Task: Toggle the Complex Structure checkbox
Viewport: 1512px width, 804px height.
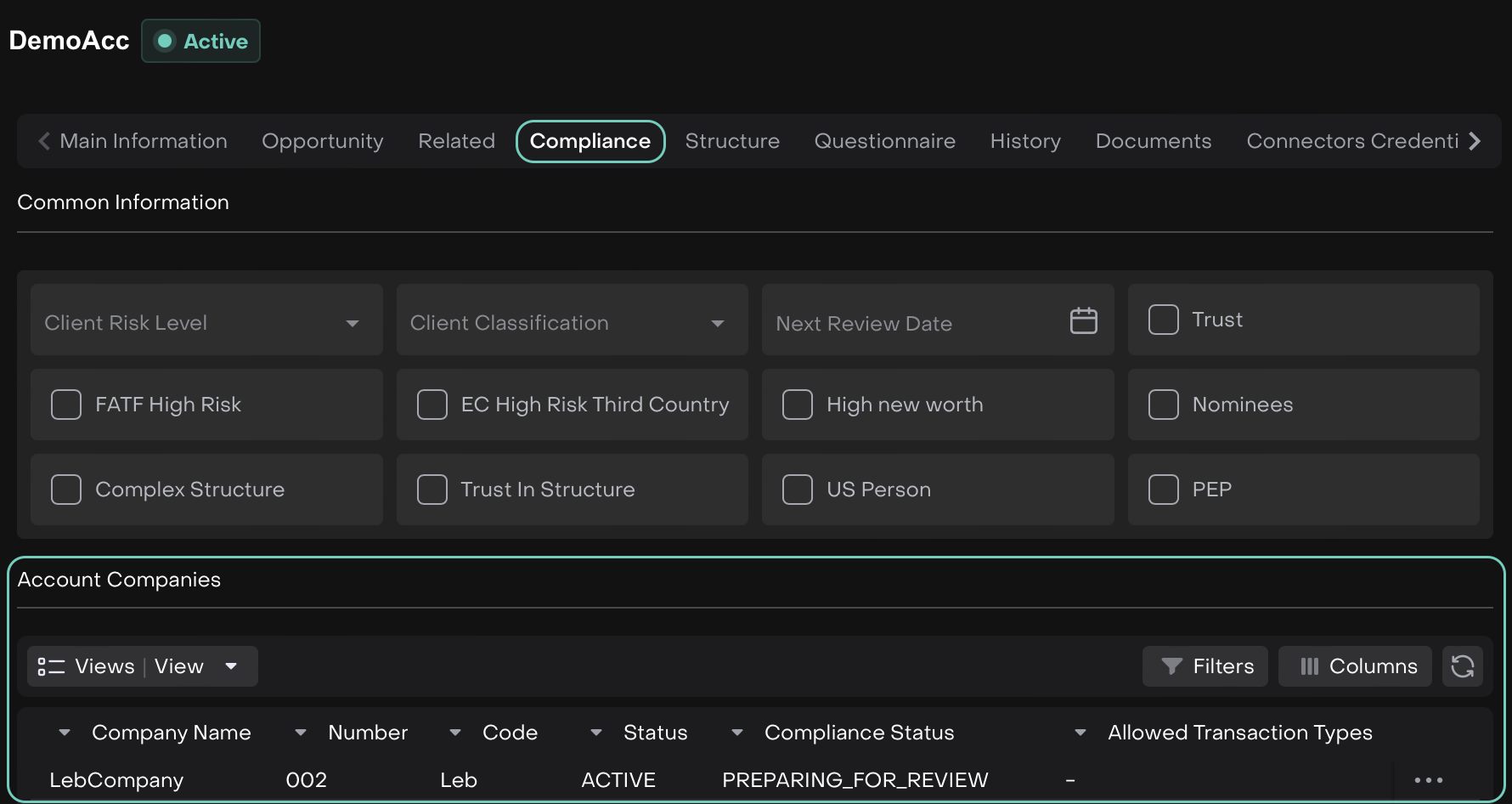Action: pos(66,490)
